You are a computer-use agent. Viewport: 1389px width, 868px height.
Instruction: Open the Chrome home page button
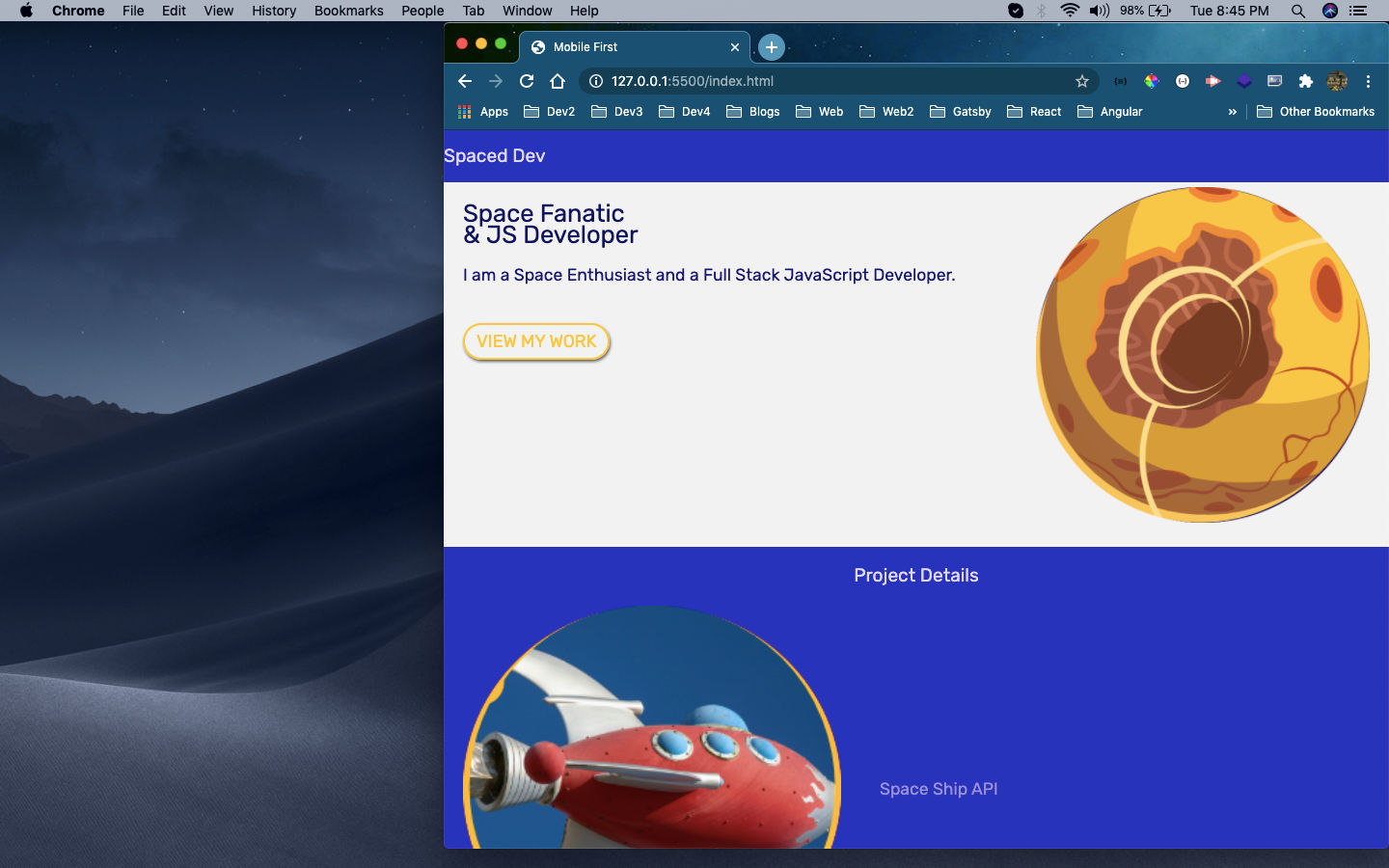[558, 81]
